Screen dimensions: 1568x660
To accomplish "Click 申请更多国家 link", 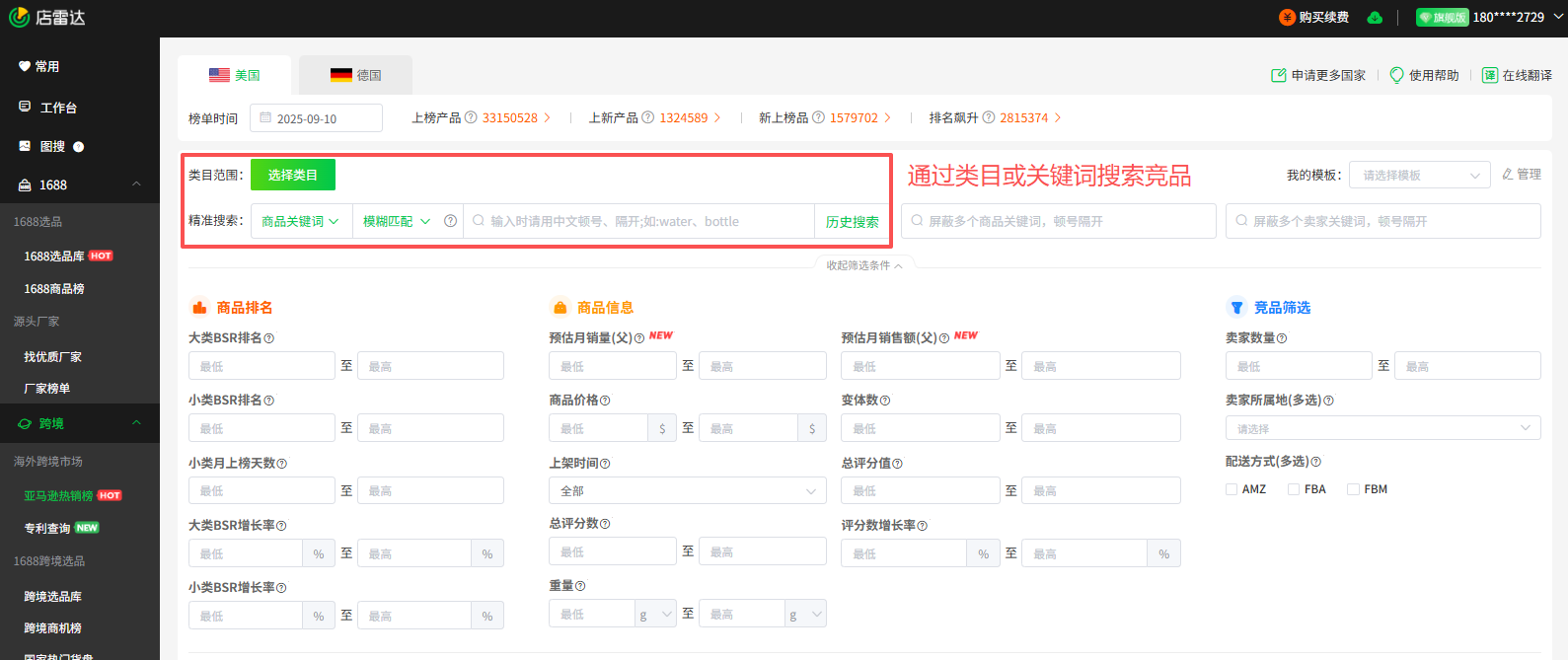I will 1318,75.
